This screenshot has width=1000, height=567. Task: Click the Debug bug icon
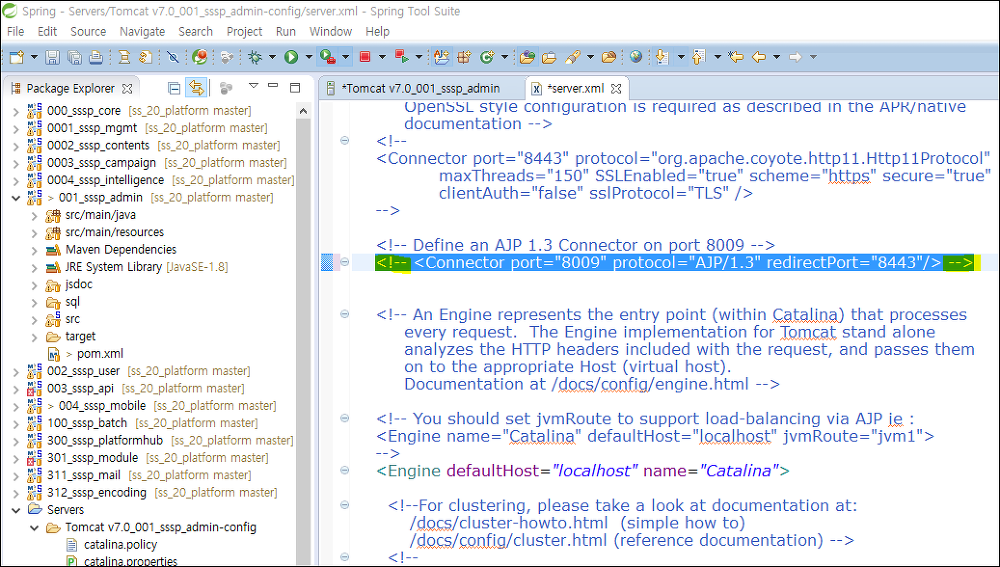[255, 57]
